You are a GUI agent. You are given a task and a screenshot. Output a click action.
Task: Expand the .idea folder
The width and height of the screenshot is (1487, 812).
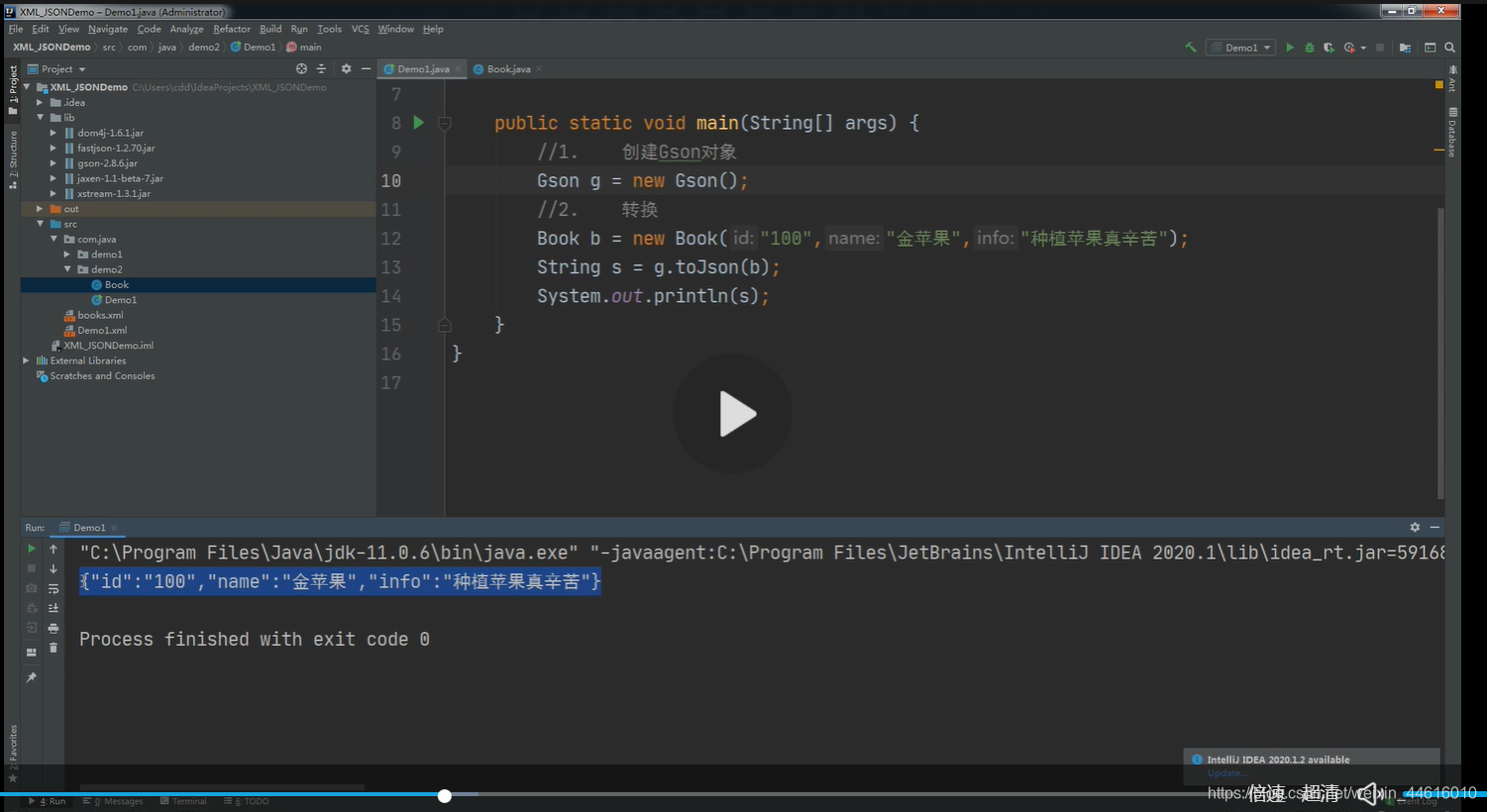click(x=40, y=102)
